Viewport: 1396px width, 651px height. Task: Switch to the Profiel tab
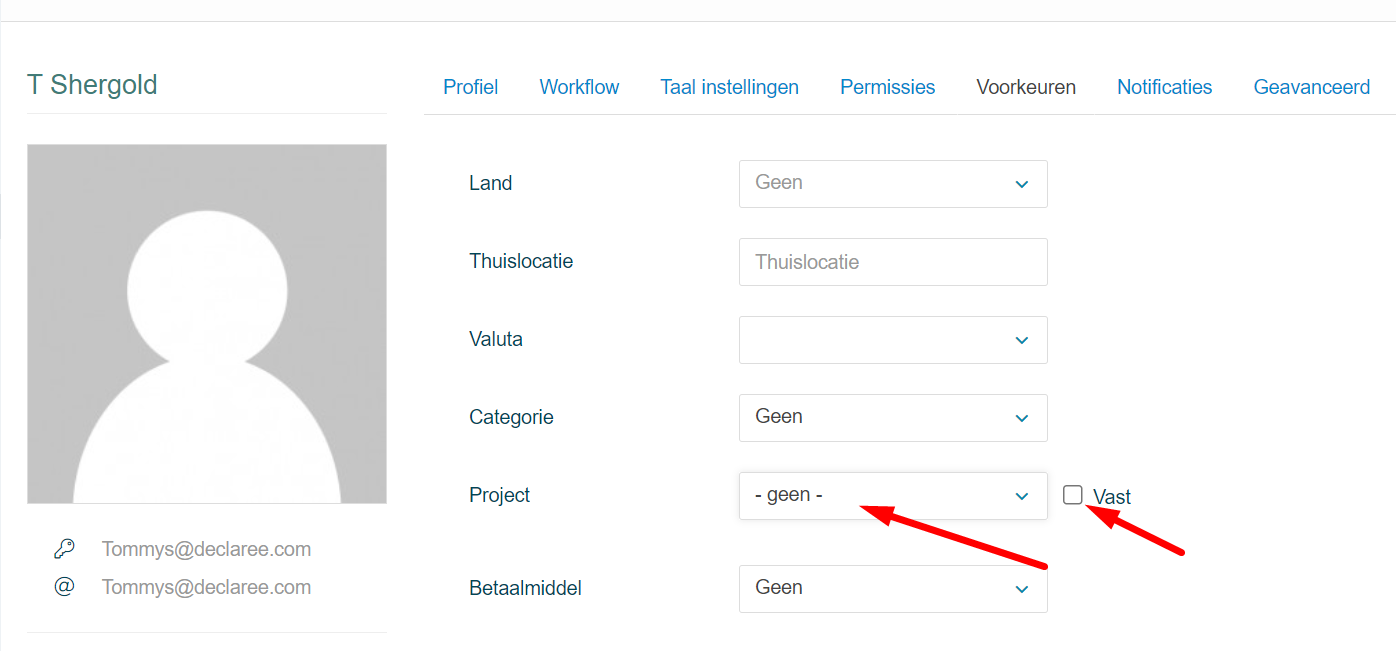click(x=470, y=87)
